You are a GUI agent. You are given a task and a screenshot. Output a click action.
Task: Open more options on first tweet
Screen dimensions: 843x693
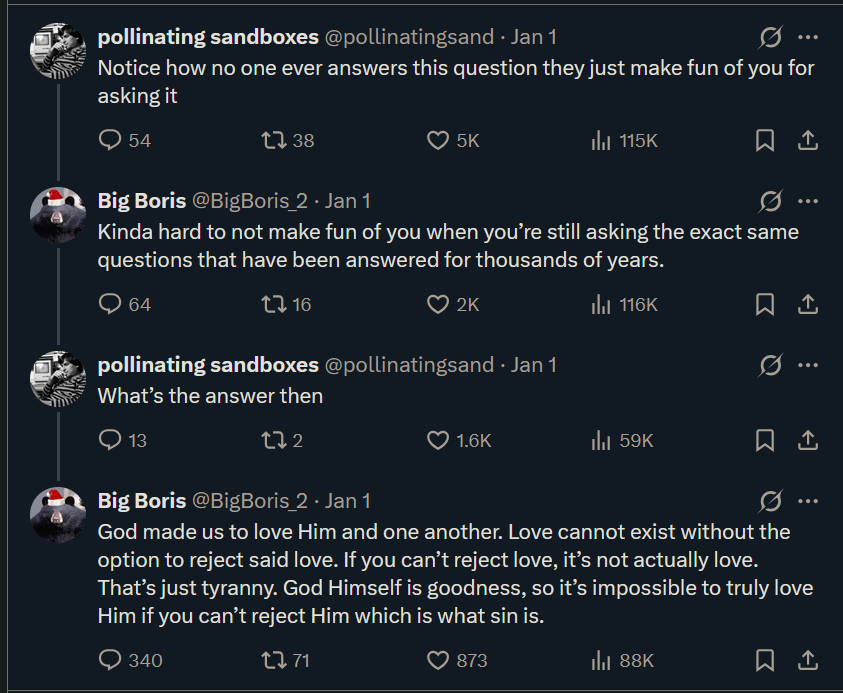808,38
